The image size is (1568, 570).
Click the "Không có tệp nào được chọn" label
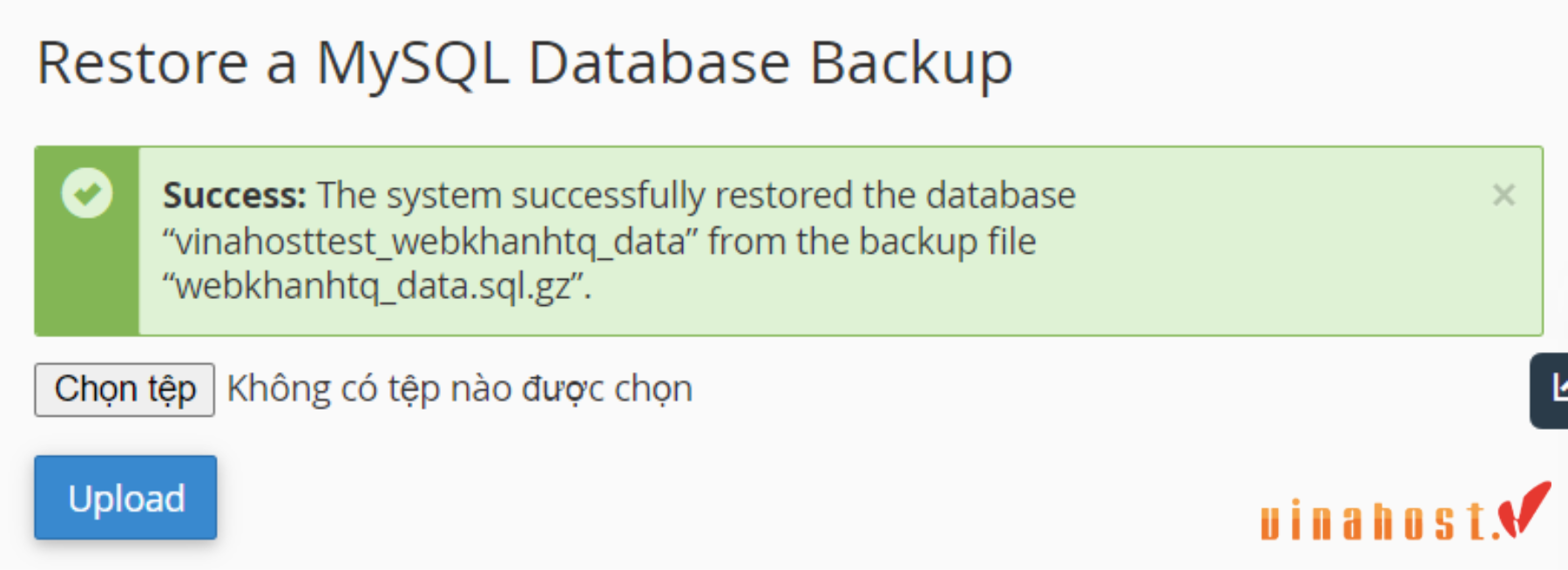[460, 389]
